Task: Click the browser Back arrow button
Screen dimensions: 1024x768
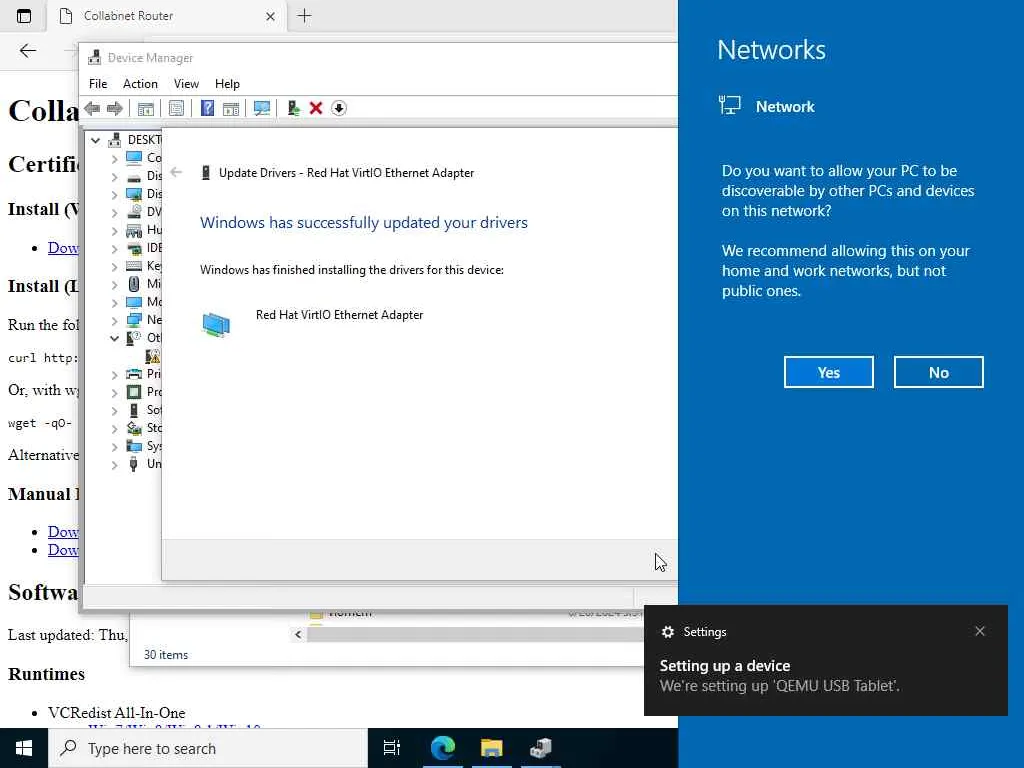Action: tap(28, 51)
